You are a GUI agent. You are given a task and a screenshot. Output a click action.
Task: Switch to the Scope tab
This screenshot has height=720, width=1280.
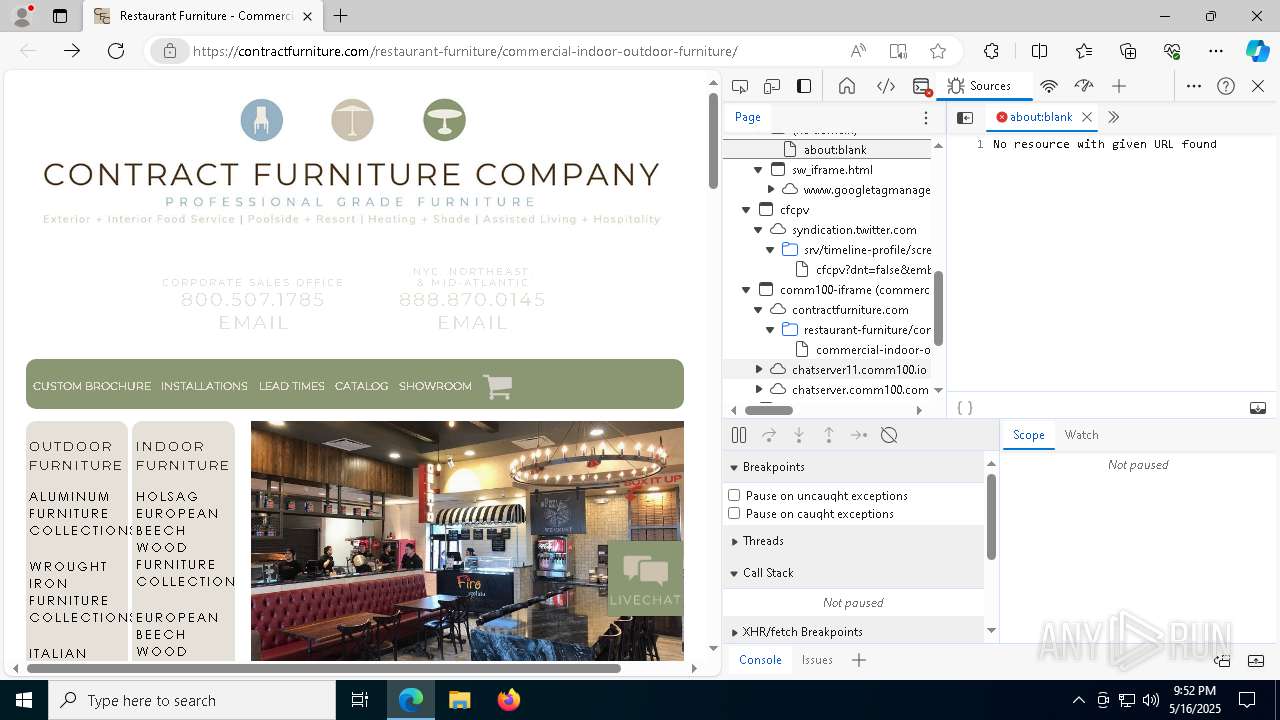coord(1028,435)
